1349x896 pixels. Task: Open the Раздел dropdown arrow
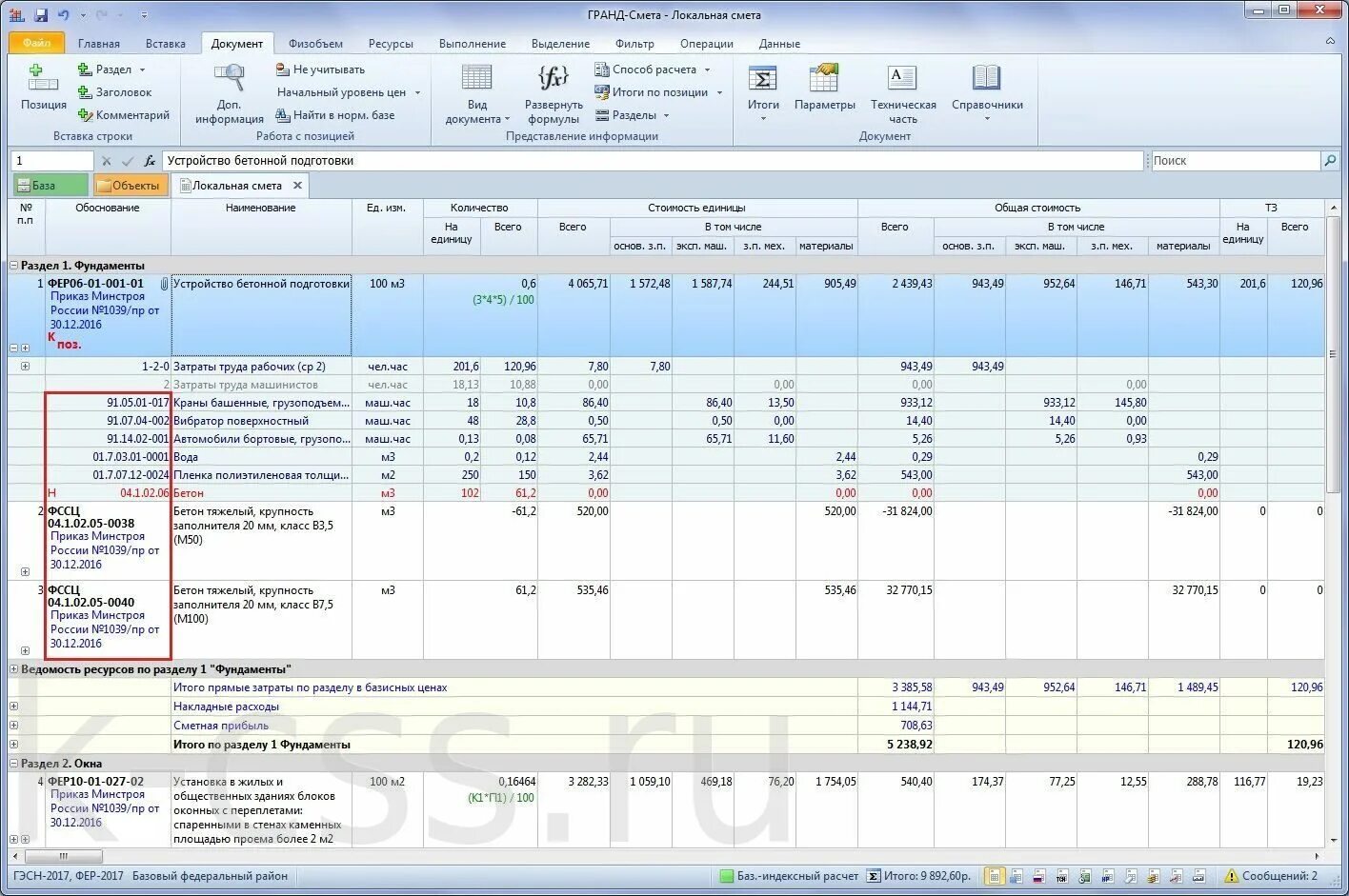coord(143,70)
